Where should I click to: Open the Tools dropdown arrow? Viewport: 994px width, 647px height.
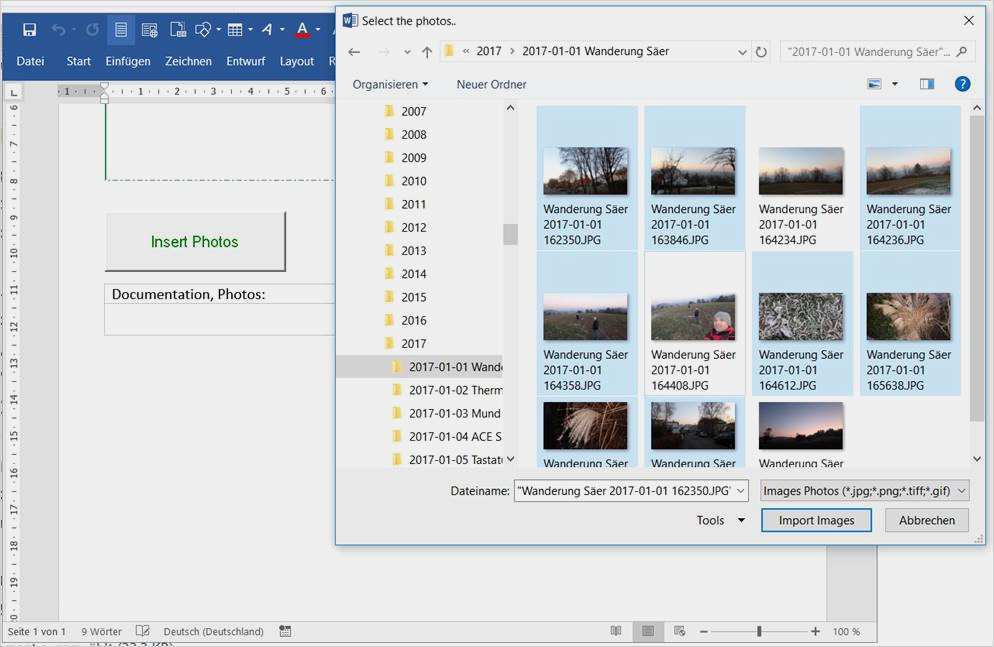(740, 520)
